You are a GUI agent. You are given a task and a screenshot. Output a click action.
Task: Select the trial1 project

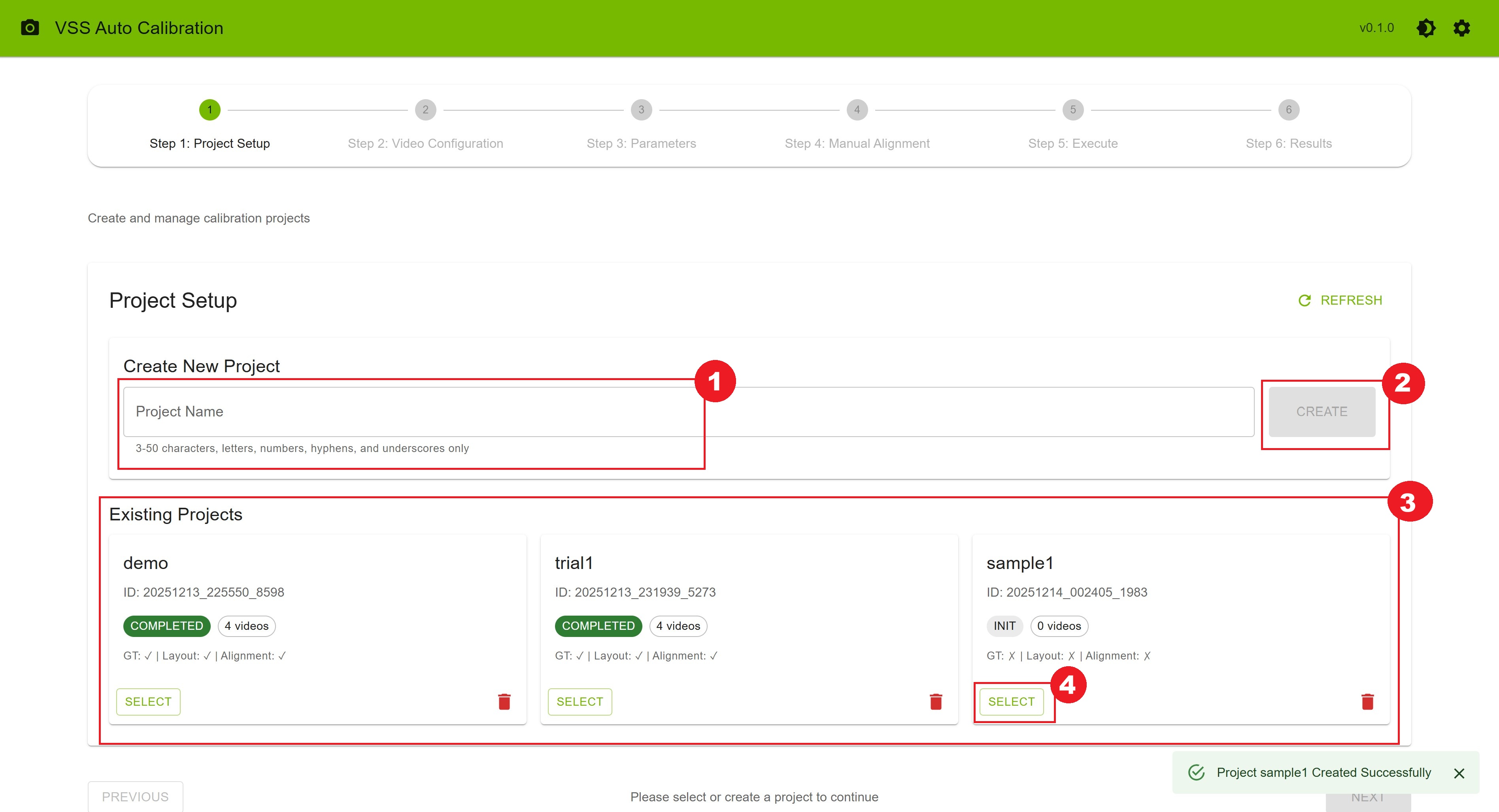580,701
